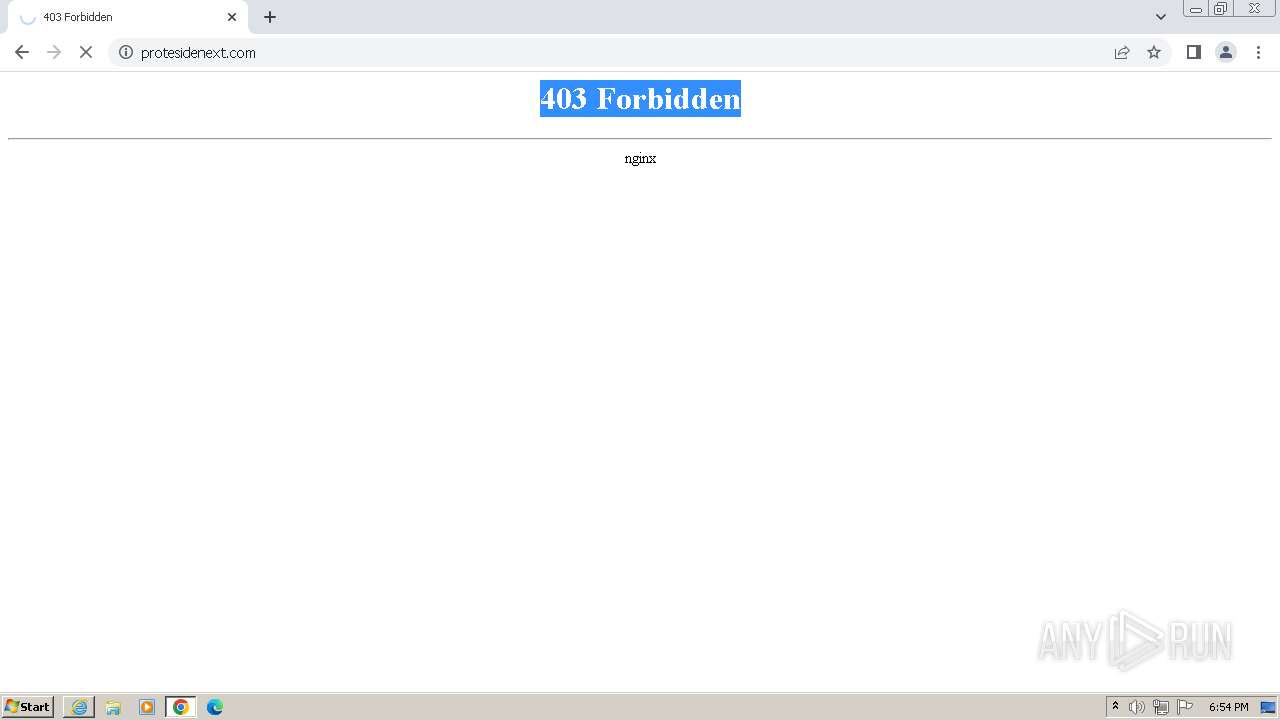Click the nginx text
1280x720 pixels.
pyautogui.click(x=640, y=158)
